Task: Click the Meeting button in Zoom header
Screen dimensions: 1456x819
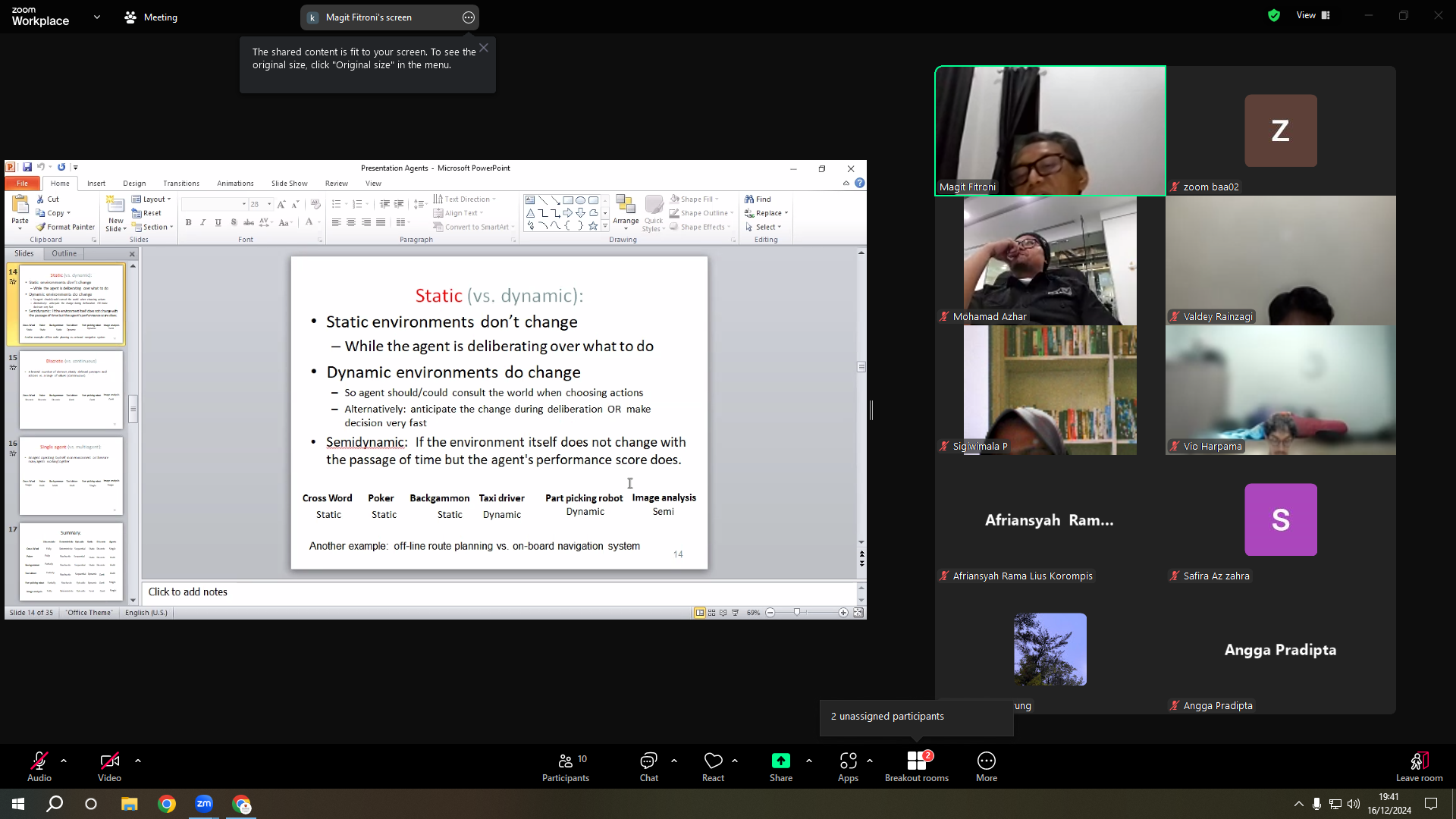Action: 151,17
